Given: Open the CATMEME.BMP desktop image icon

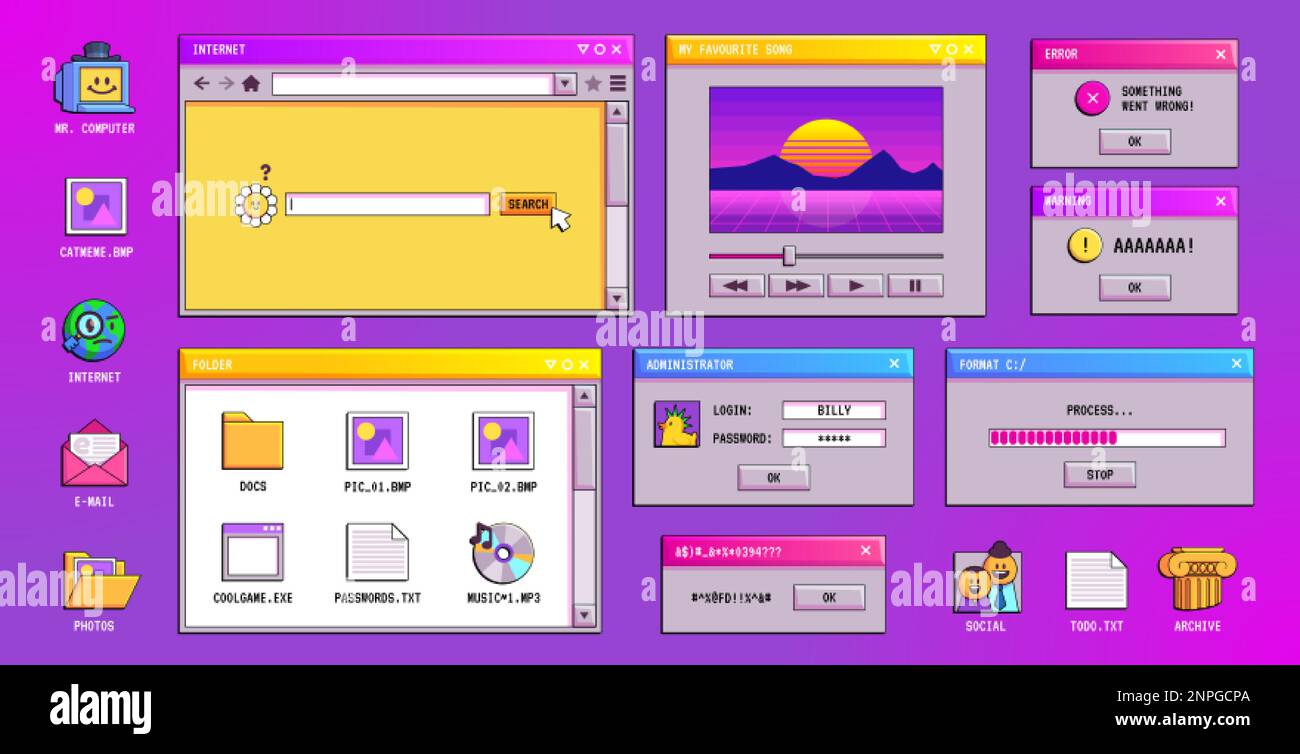Looking at the screenshot, I should click(x=96, y=207).
